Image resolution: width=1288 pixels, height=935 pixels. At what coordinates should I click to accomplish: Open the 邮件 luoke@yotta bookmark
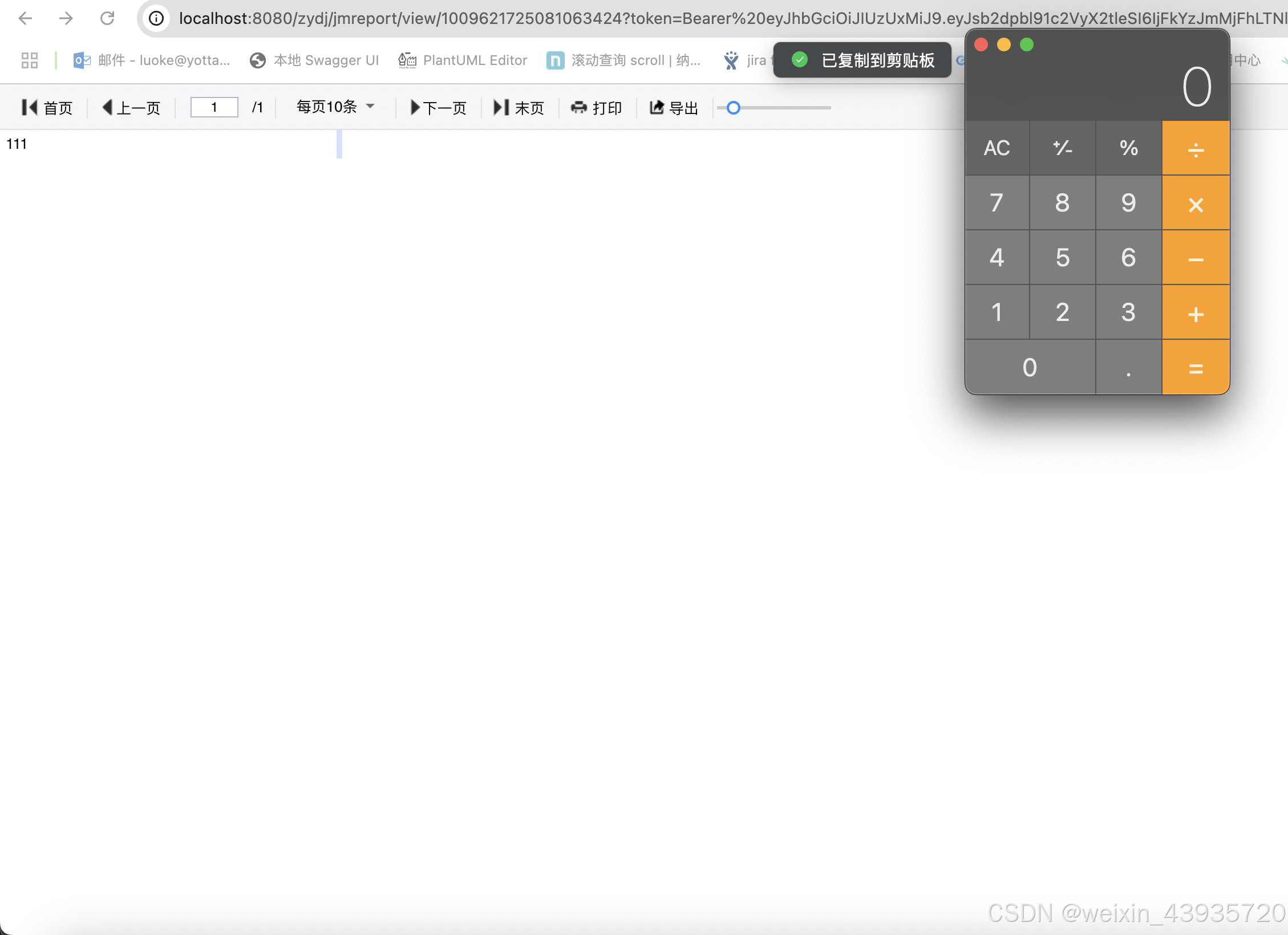(152, 60)
